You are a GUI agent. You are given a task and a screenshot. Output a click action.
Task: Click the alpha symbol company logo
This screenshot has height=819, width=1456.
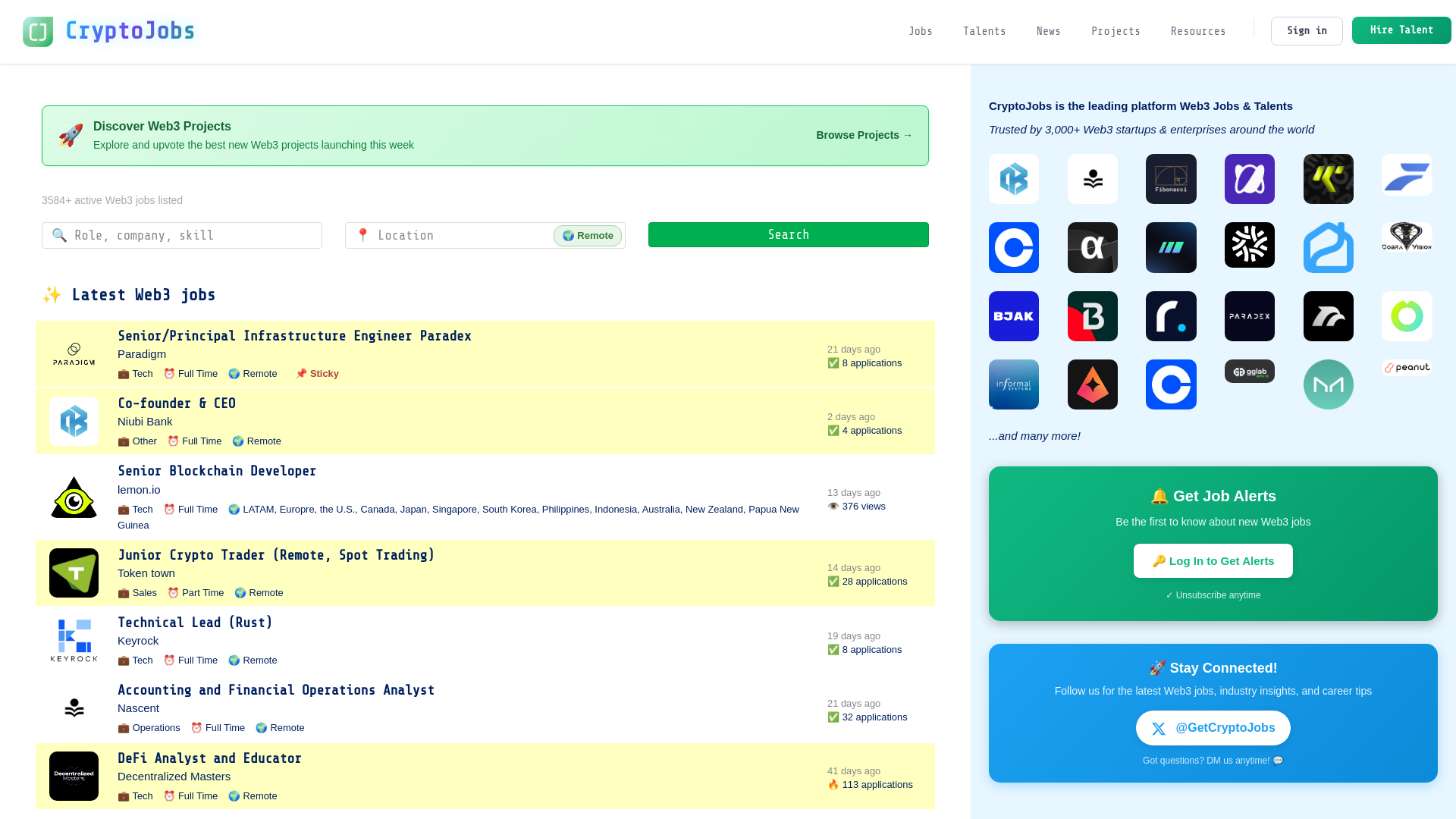(1093, 247)
